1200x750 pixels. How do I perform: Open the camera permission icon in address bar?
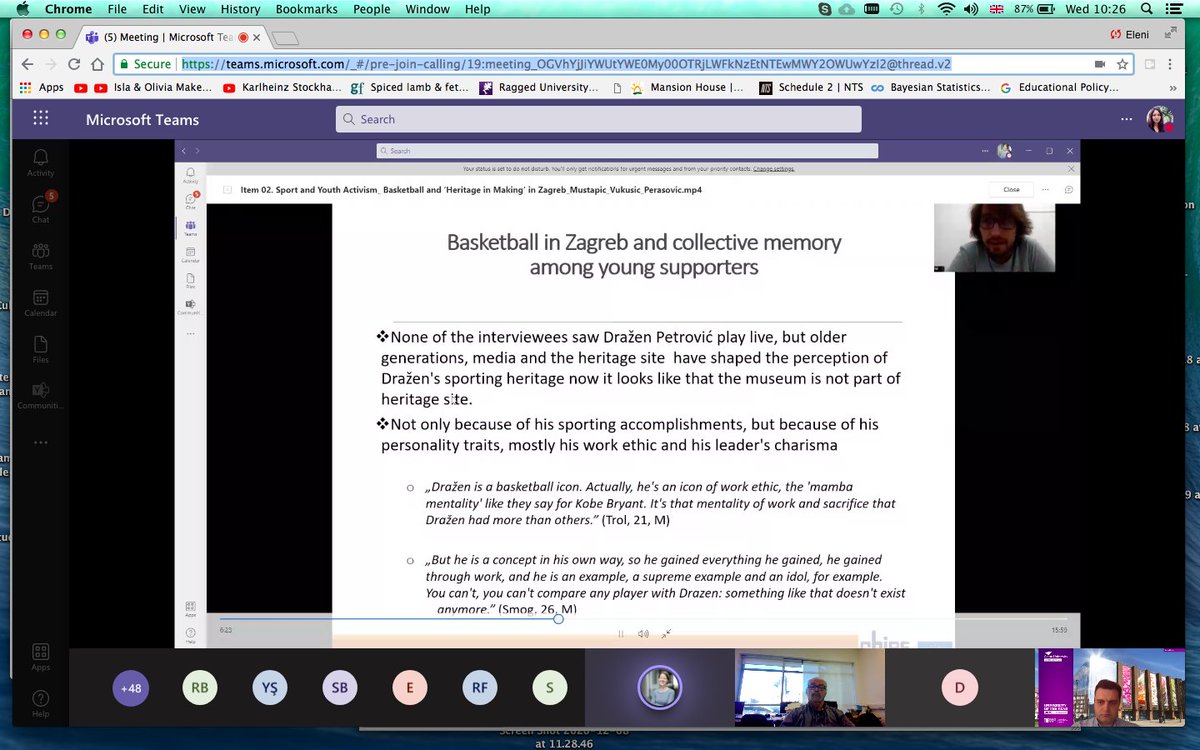[x=1100, y=64]
